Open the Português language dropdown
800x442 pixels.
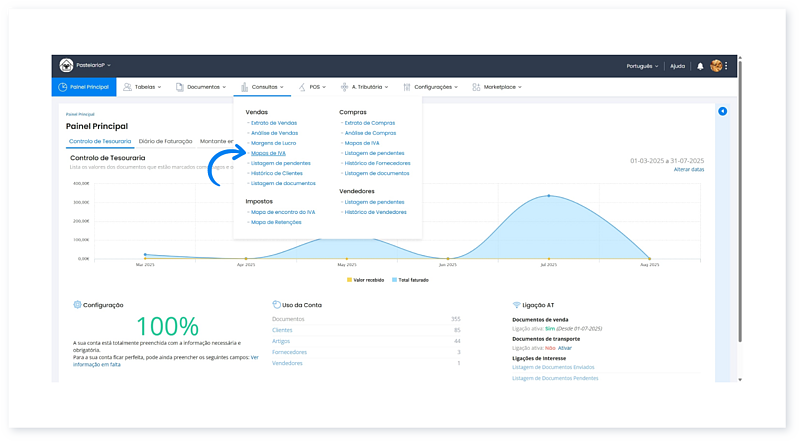(642, 66)
